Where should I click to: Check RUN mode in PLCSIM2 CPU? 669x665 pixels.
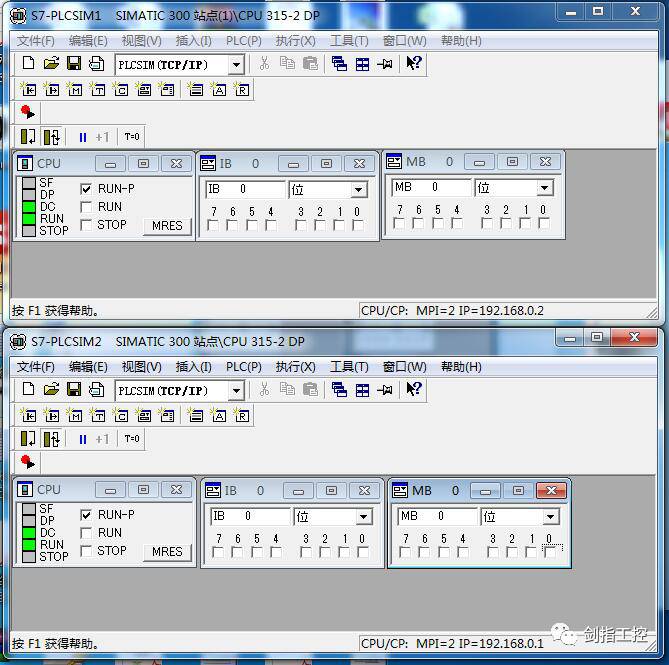pyautogui.click(x=86, y=533)
